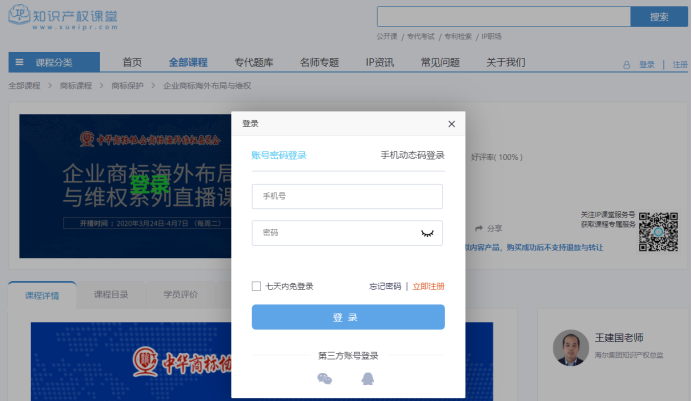The width and height of the screenshot is (692, 401).
Task: Click the site logo 知识产权课堂
Action: (x=69, y=17)
